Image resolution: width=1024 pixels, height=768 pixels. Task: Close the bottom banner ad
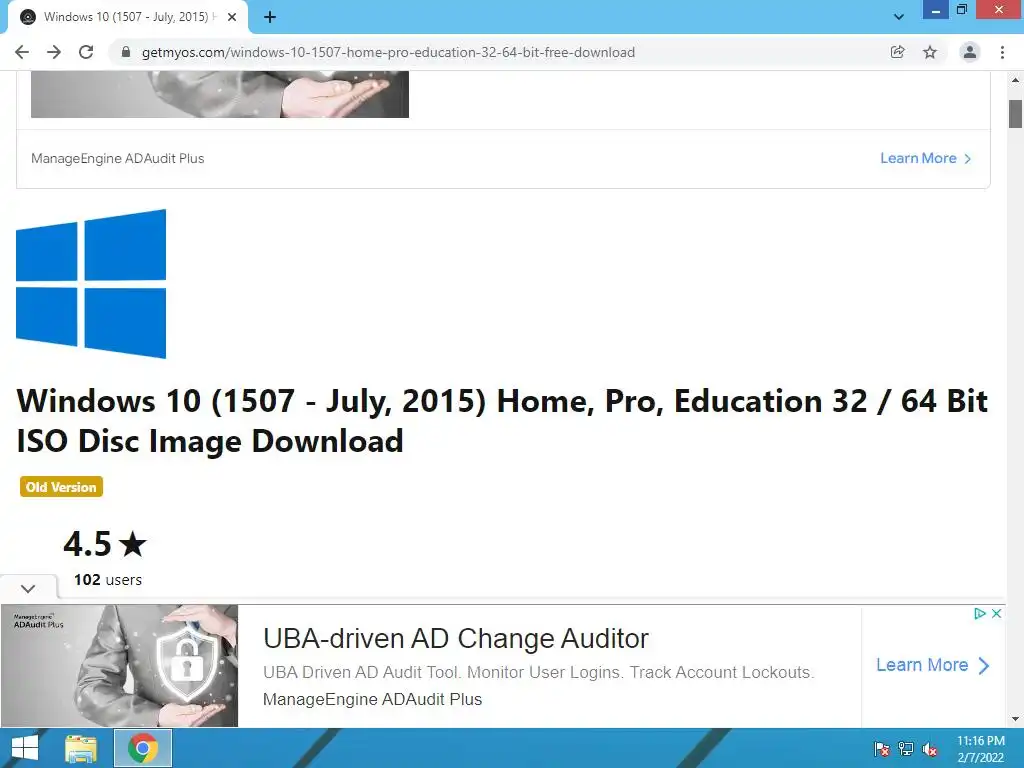coord(996,613)
